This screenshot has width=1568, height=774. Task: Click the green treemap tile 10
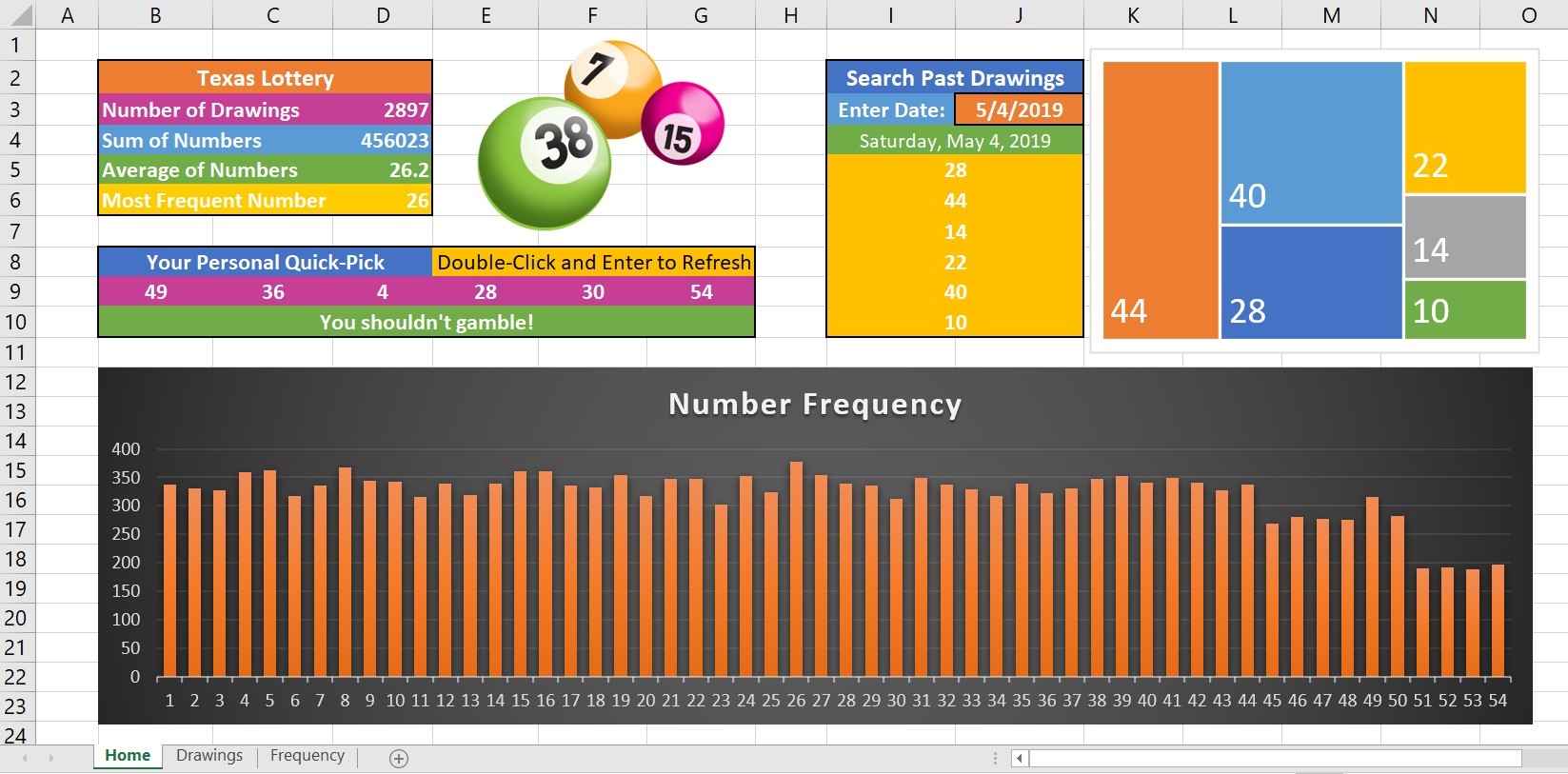1465,309
